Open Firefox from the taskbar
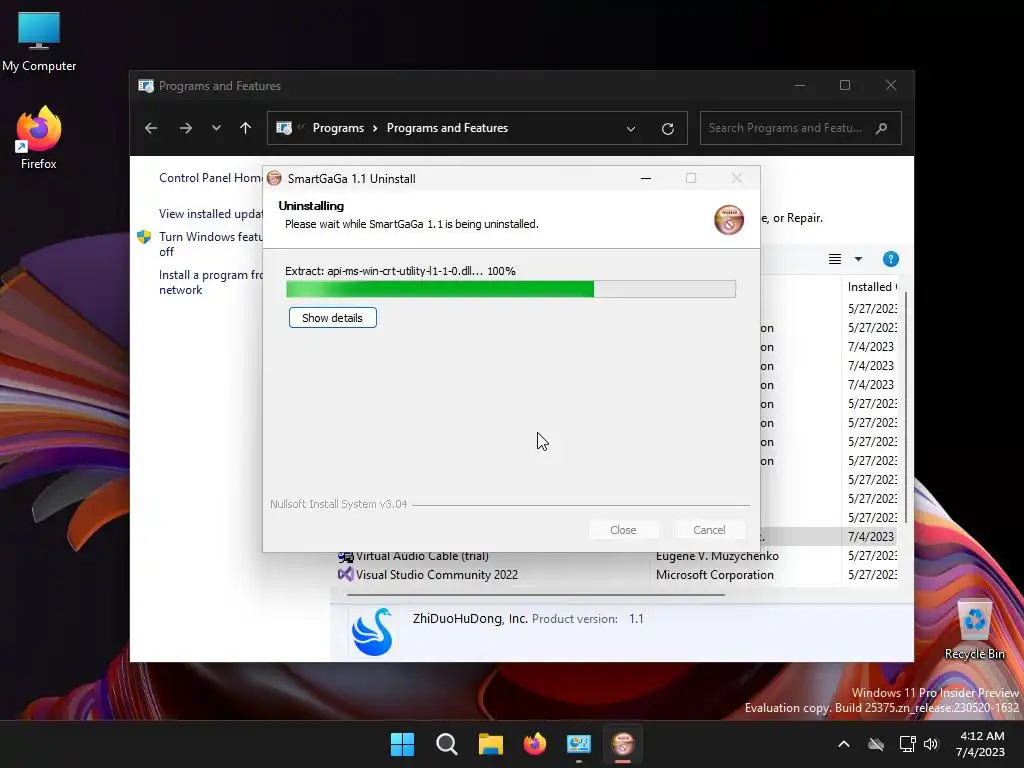The height and width of the screenshot is (768, 1024). (535, 744)
